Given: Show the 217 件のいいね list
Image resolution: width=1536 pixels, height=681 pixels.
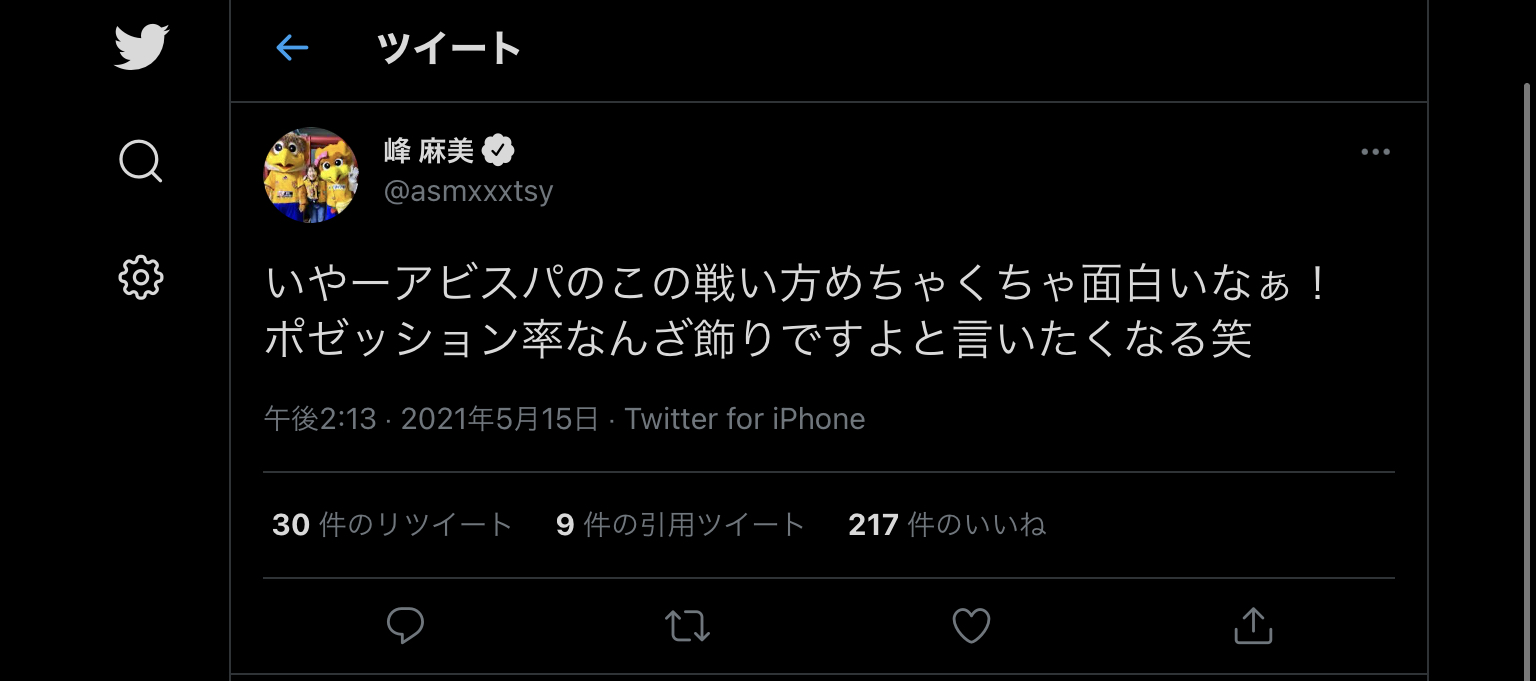Looking at the screenshot, I should click(946, 524).
